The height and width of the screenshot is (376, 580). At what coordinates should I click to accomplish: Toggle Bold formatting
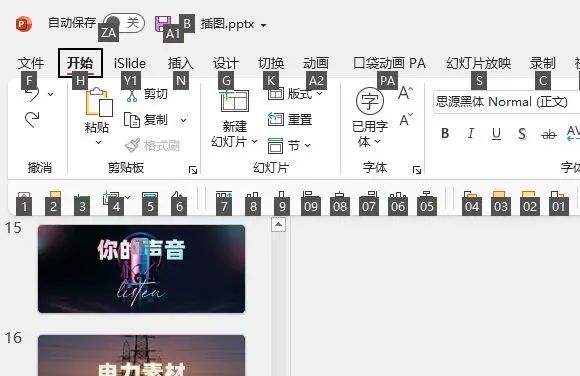click(445, 133)
